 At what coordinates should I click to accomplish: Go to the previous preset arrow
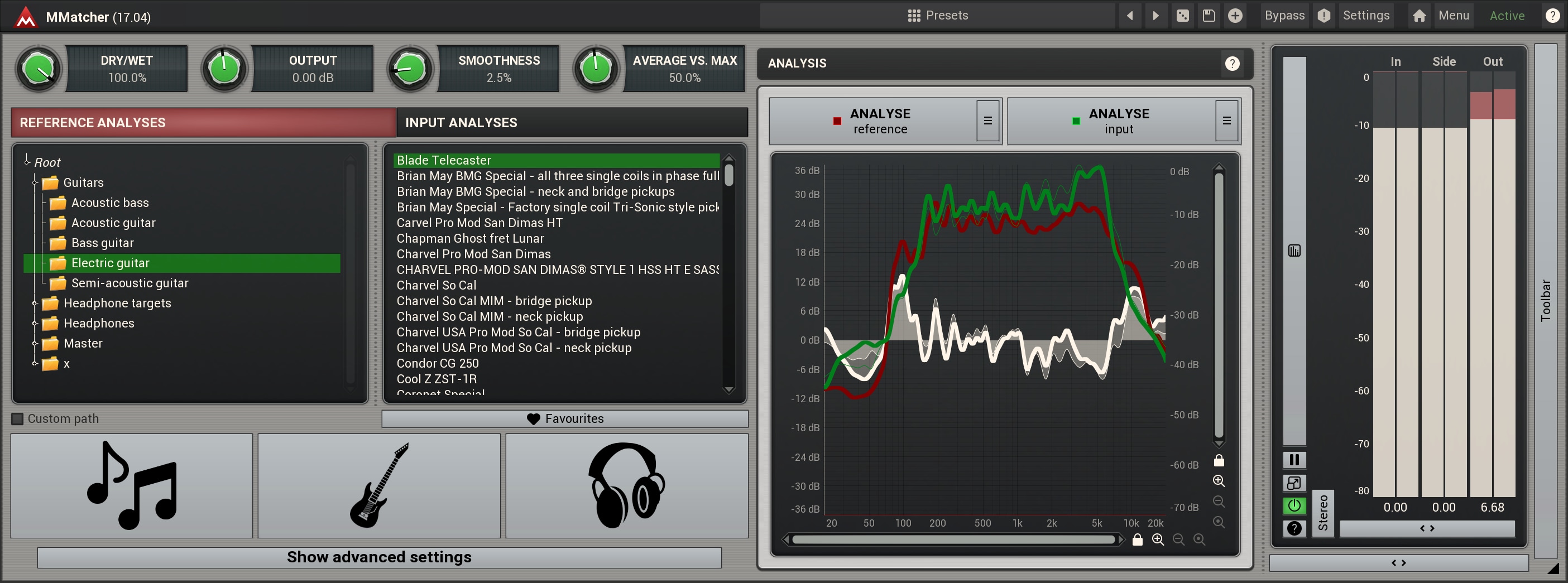1130,16
